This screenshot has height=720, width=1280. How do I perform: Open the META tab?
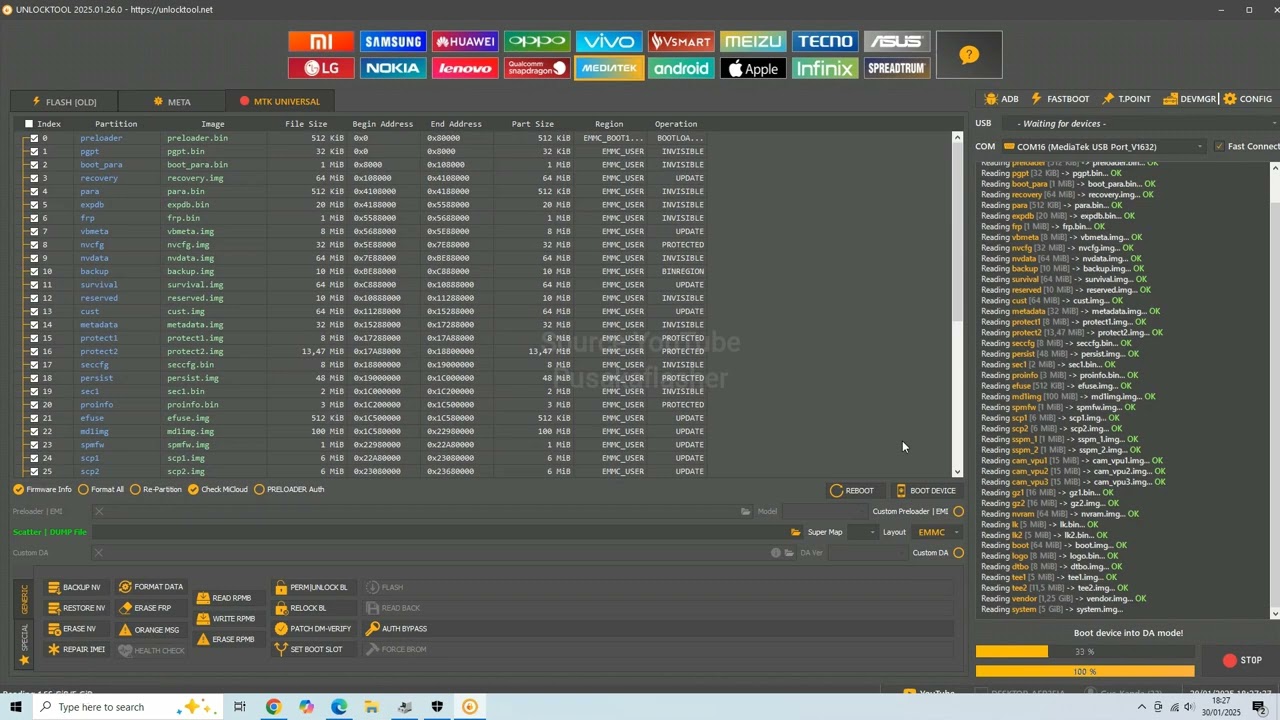coord(172,102)
